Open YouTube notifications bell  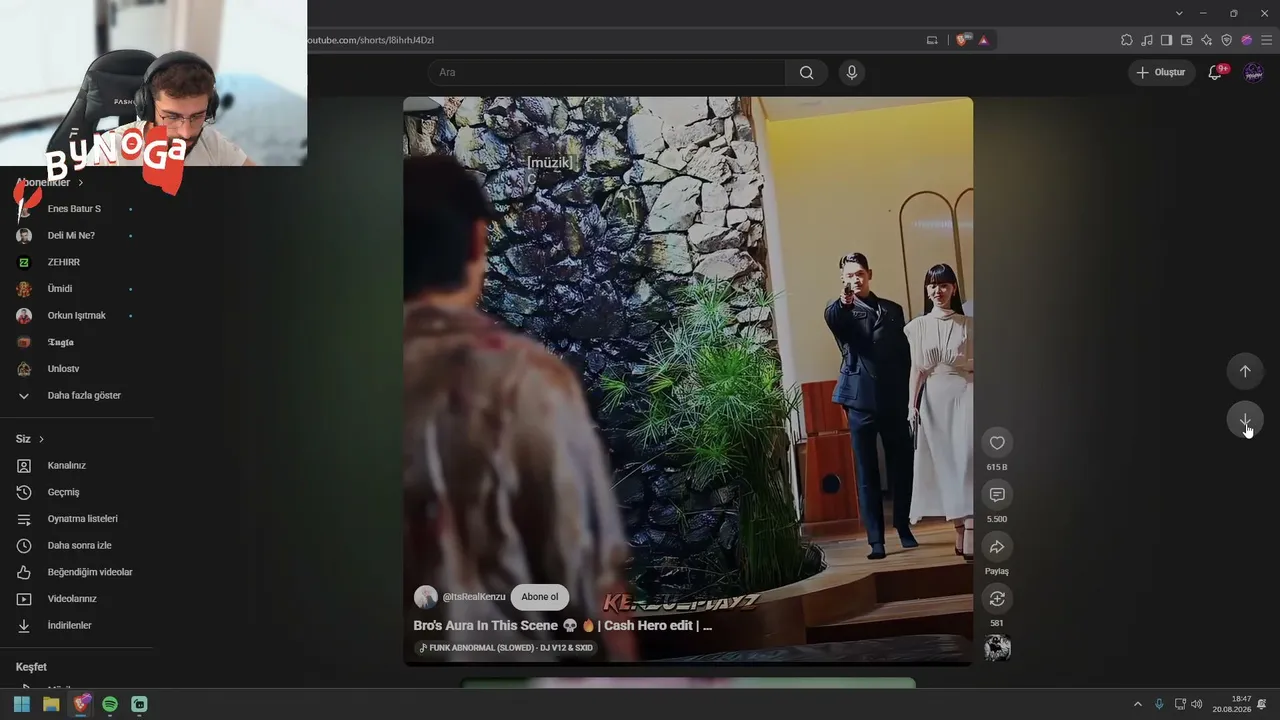click(x=1215, y=72)
